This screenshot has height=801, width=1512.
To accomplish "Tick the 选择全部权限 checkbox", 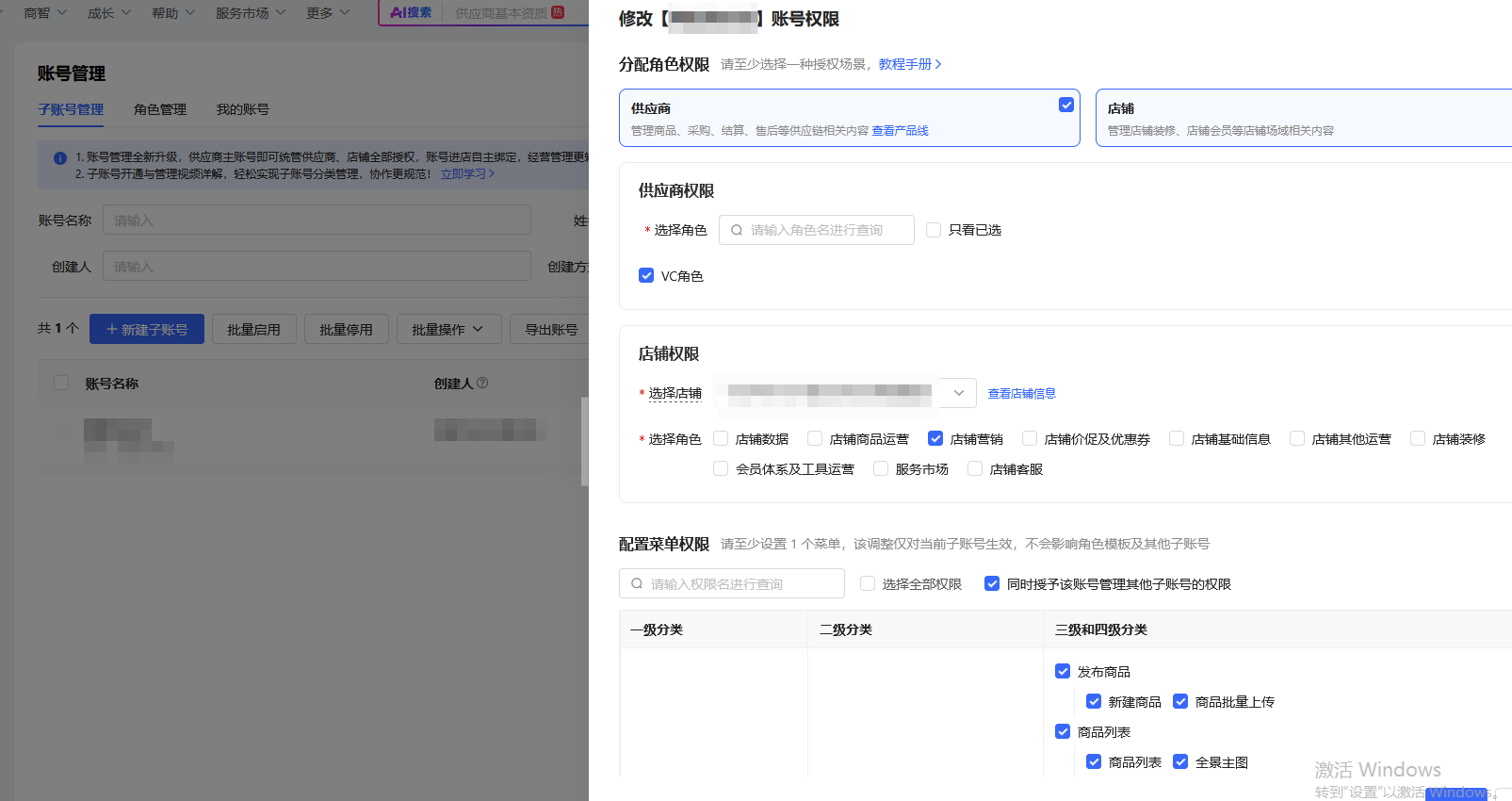I will point(868,583).
